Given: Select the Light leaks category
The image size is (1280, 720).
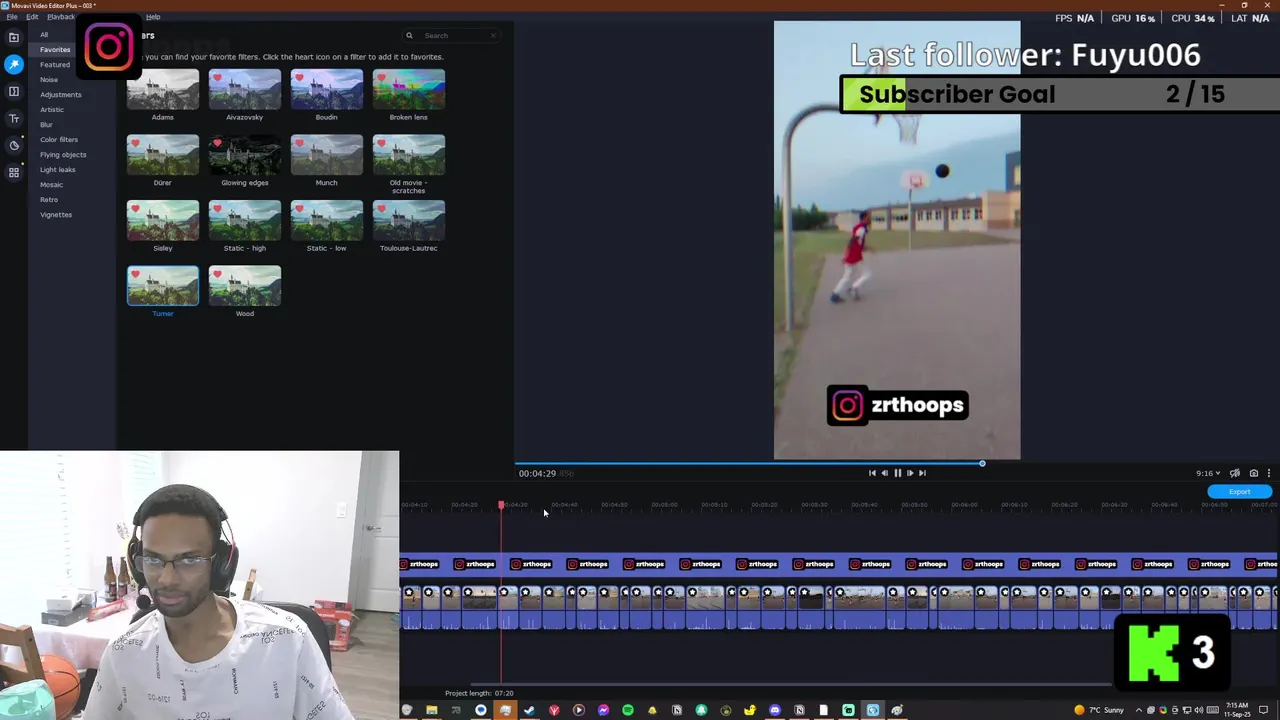Looking at the screenshot, I should pos(58,170).
